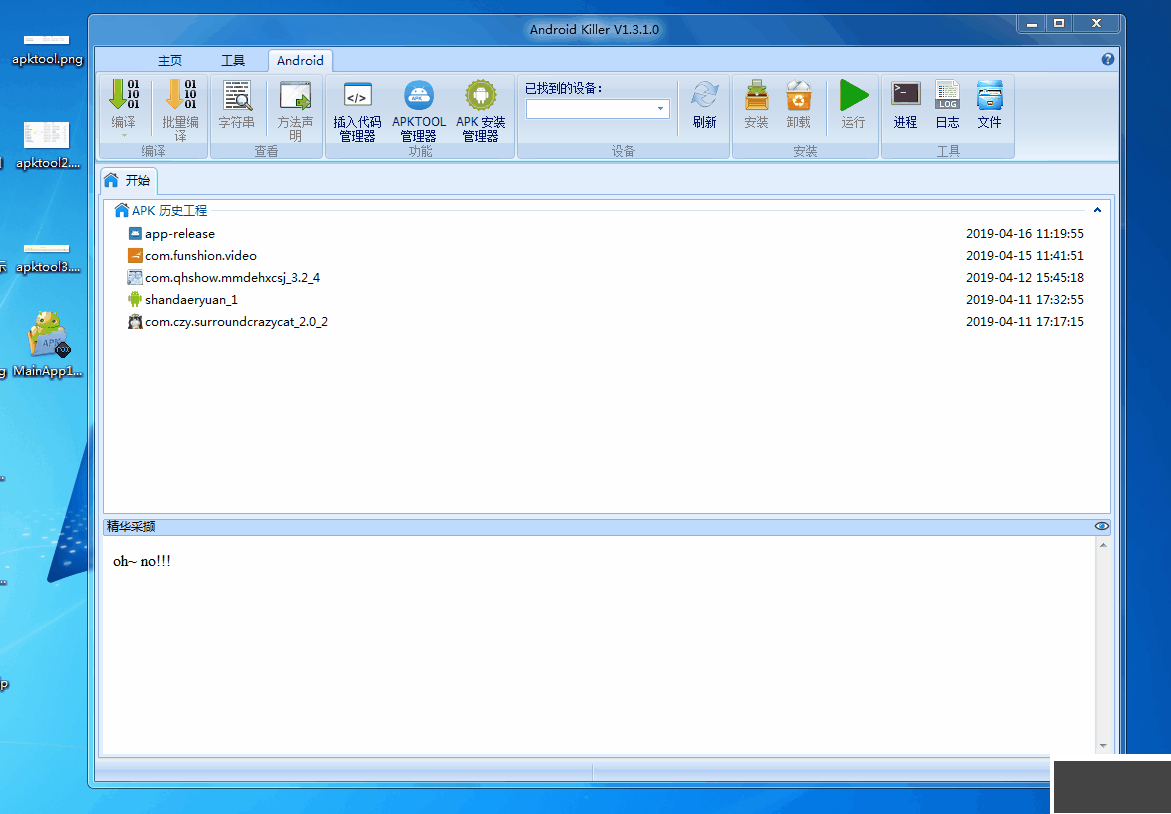Switch to the 主页 ribbon tab

point(170,61)
